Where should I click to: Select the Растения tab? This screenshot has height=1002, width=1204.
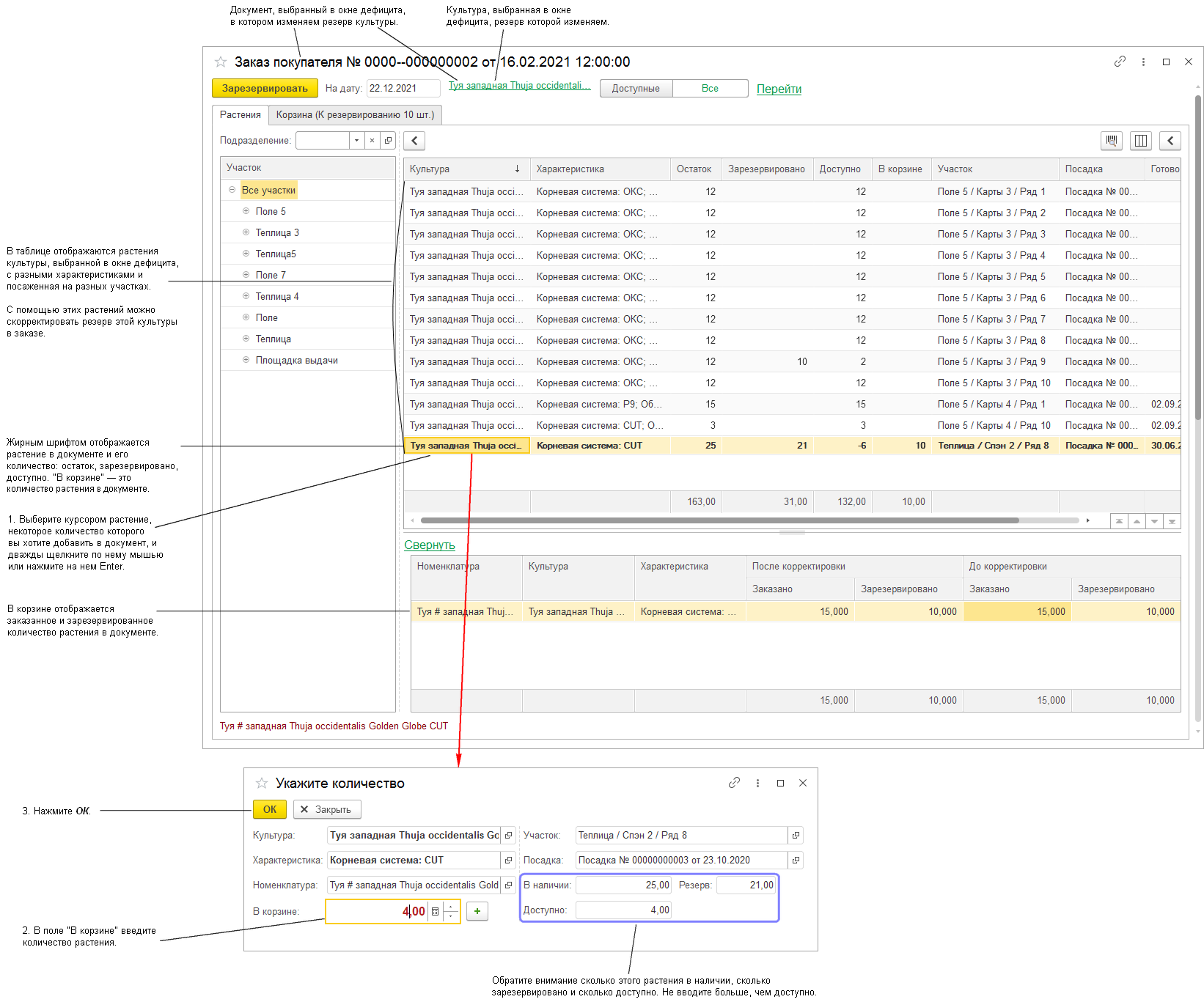[x=241, y=115]
